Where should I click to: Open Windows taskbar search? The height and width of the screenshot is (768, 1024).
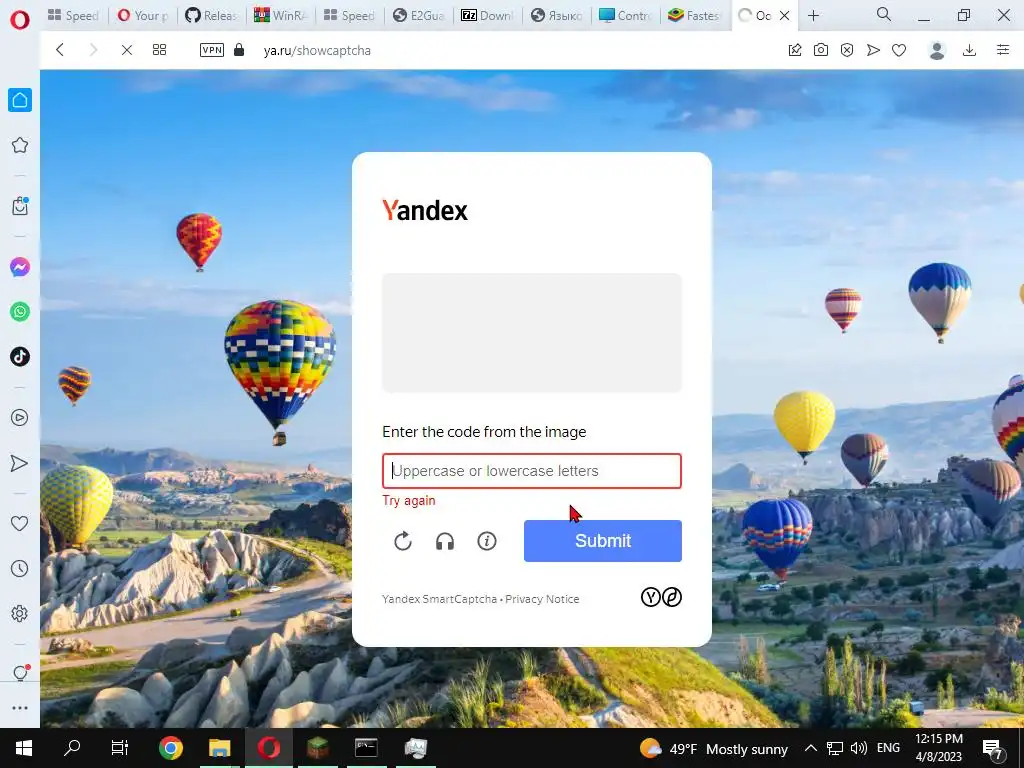72,748
